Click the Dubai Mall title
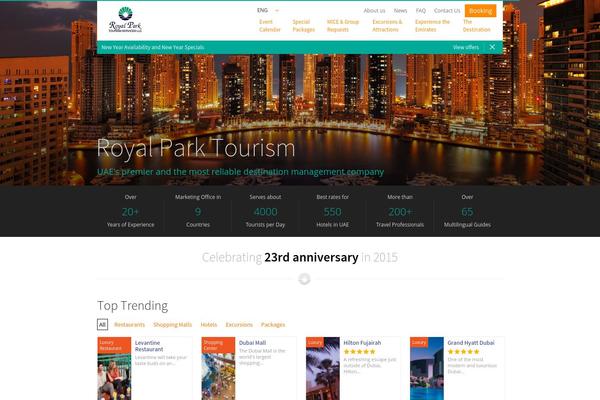 [252, 343]
